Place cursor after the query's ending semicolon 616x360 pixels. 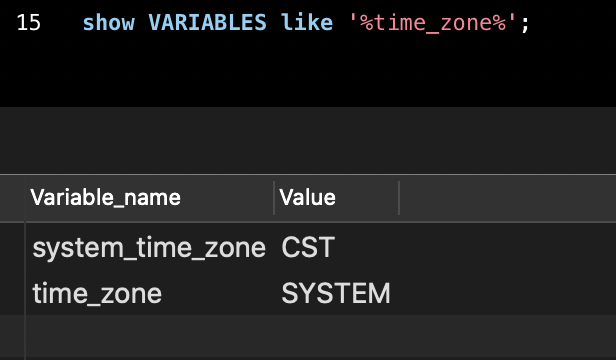[531, 22]
